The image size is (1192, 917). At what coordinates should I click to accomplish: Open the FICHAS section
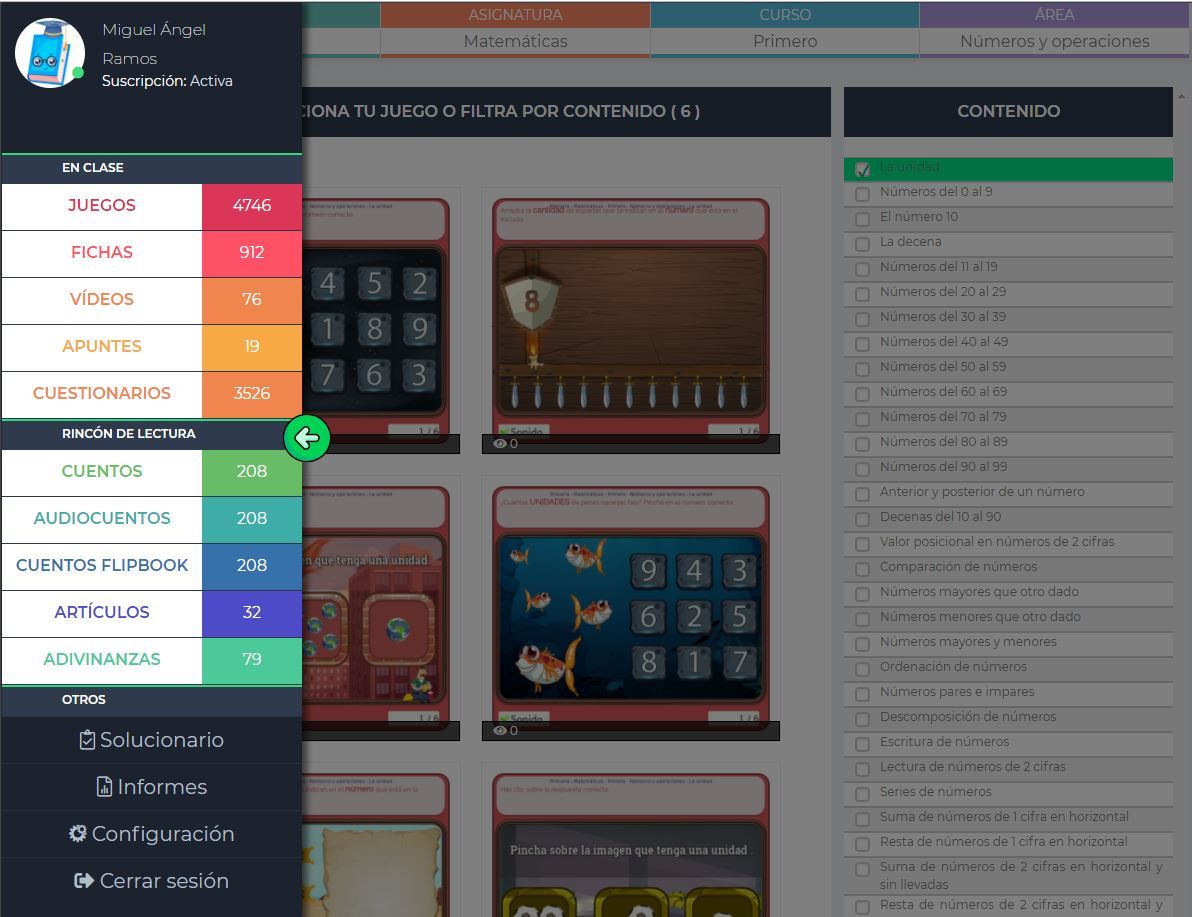click(x=102, y=253)
